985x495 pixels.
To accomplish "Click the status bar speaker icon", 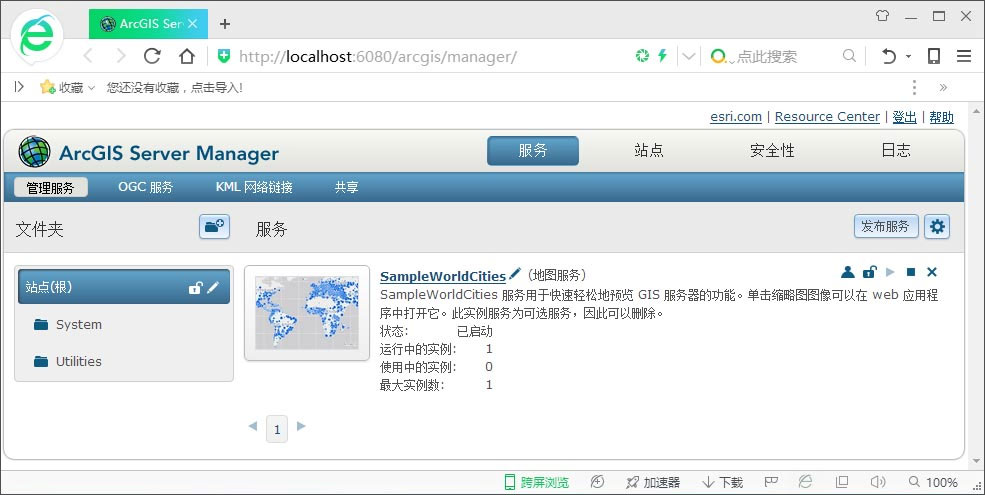I will click(878, 482).
